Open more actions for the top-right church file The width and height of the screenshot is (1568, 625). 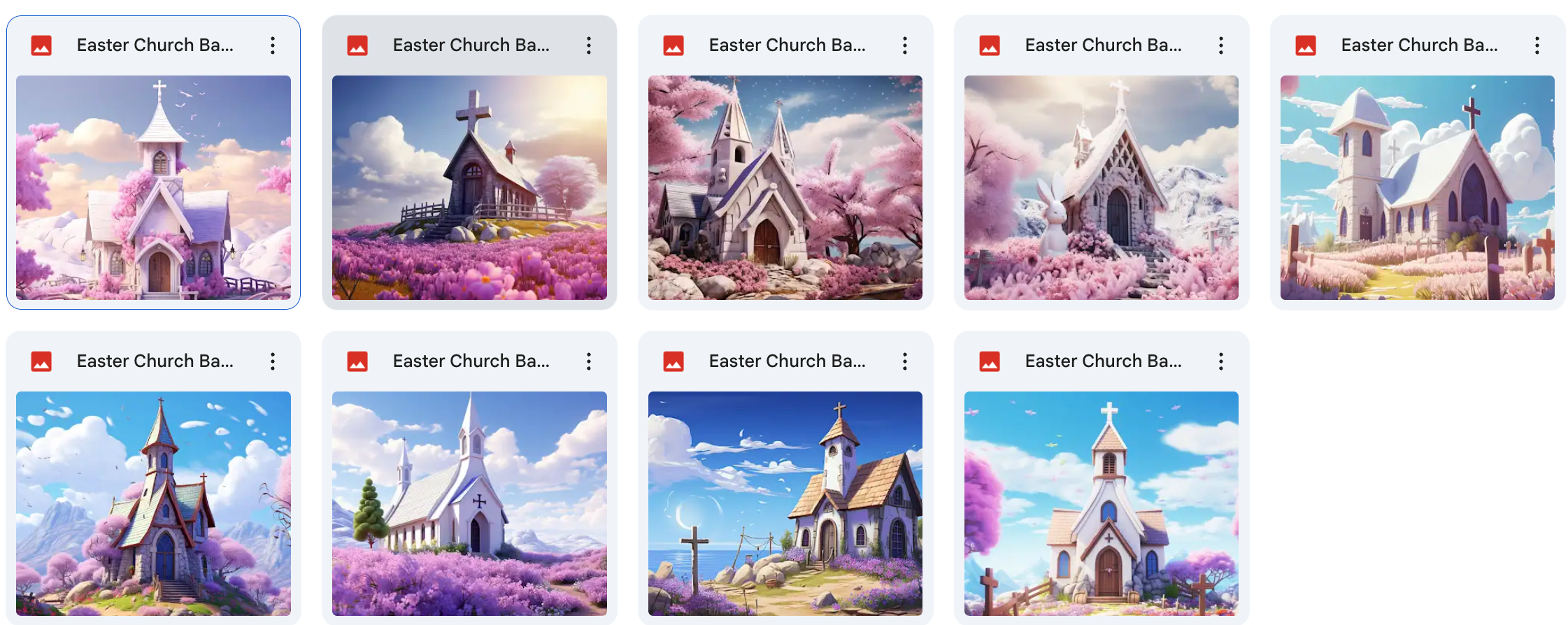tap(1537, 45)
